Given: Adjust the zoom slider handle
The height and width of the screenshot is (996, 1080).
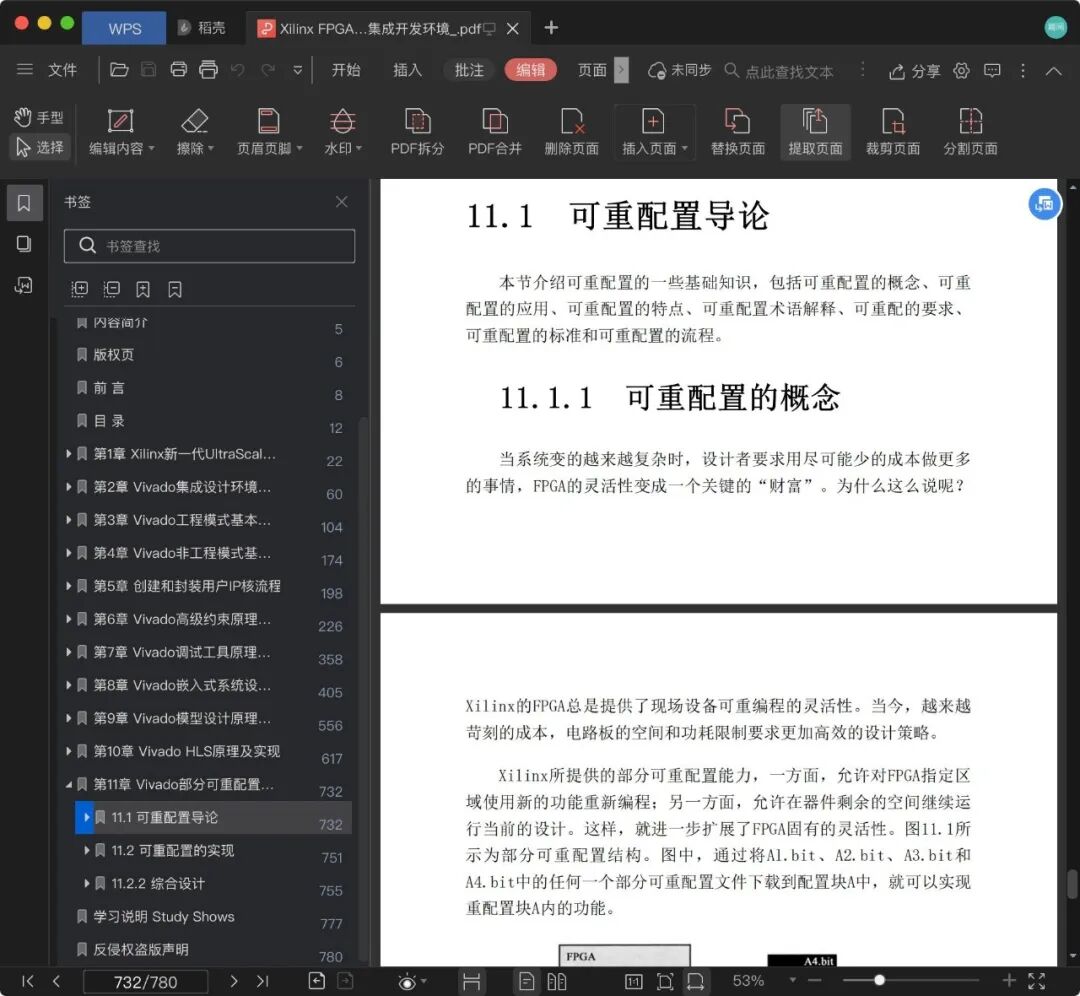Looking at the screenshot, I should click(x=880, y=980).
